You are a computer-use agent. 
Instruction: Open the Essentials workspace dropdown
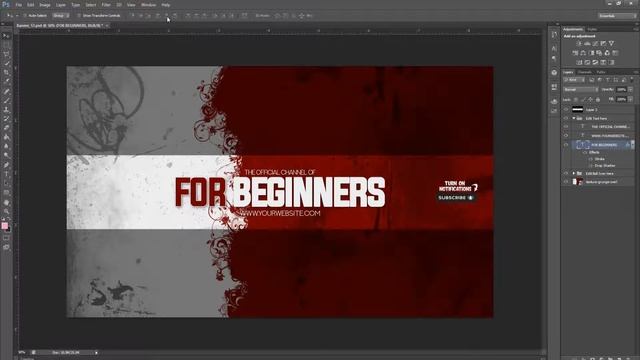pos(617,16)
